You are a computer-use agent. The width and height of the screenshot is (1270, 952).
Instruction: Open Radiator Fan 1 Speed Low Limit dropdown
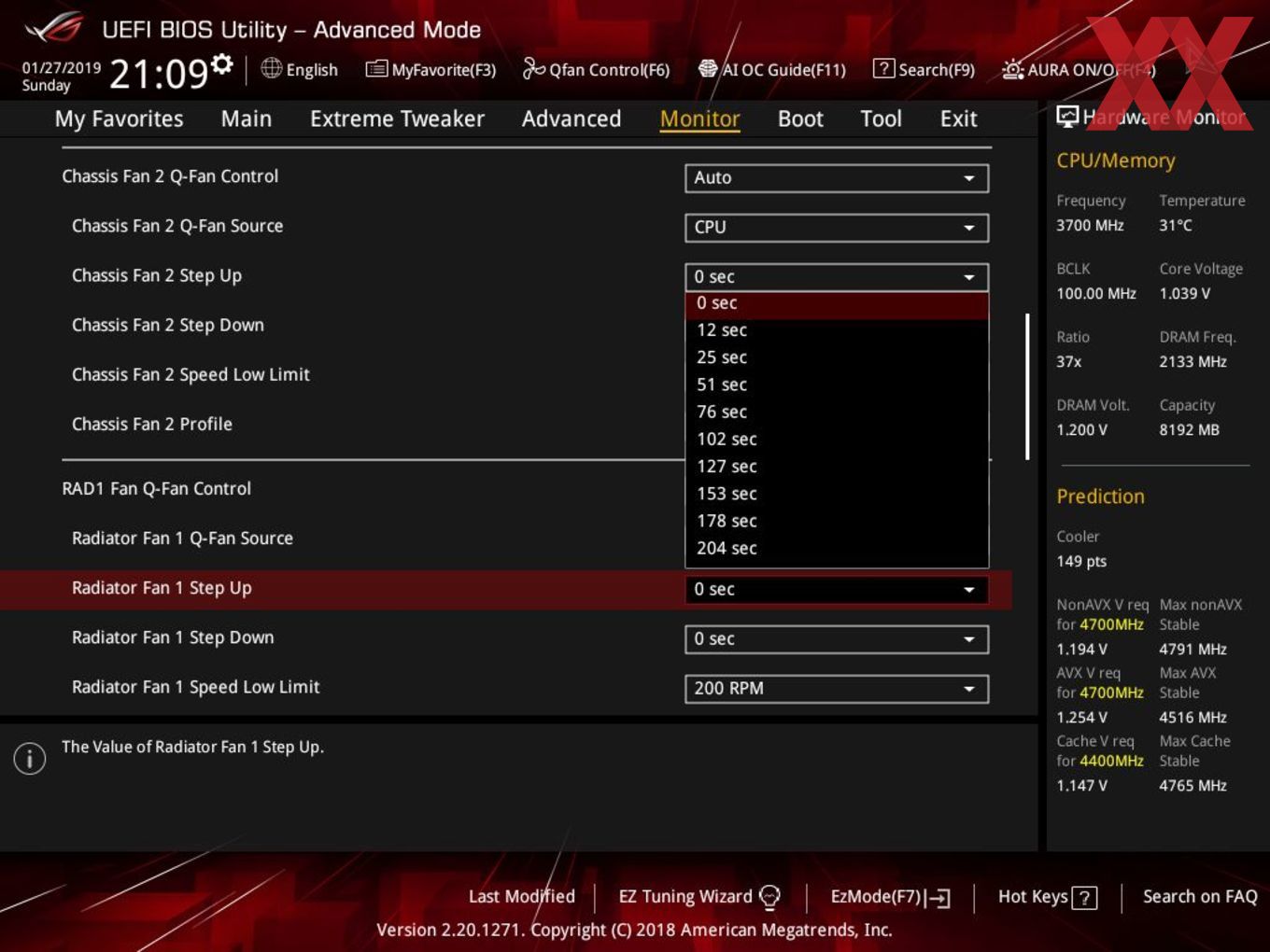click(837, 688)
